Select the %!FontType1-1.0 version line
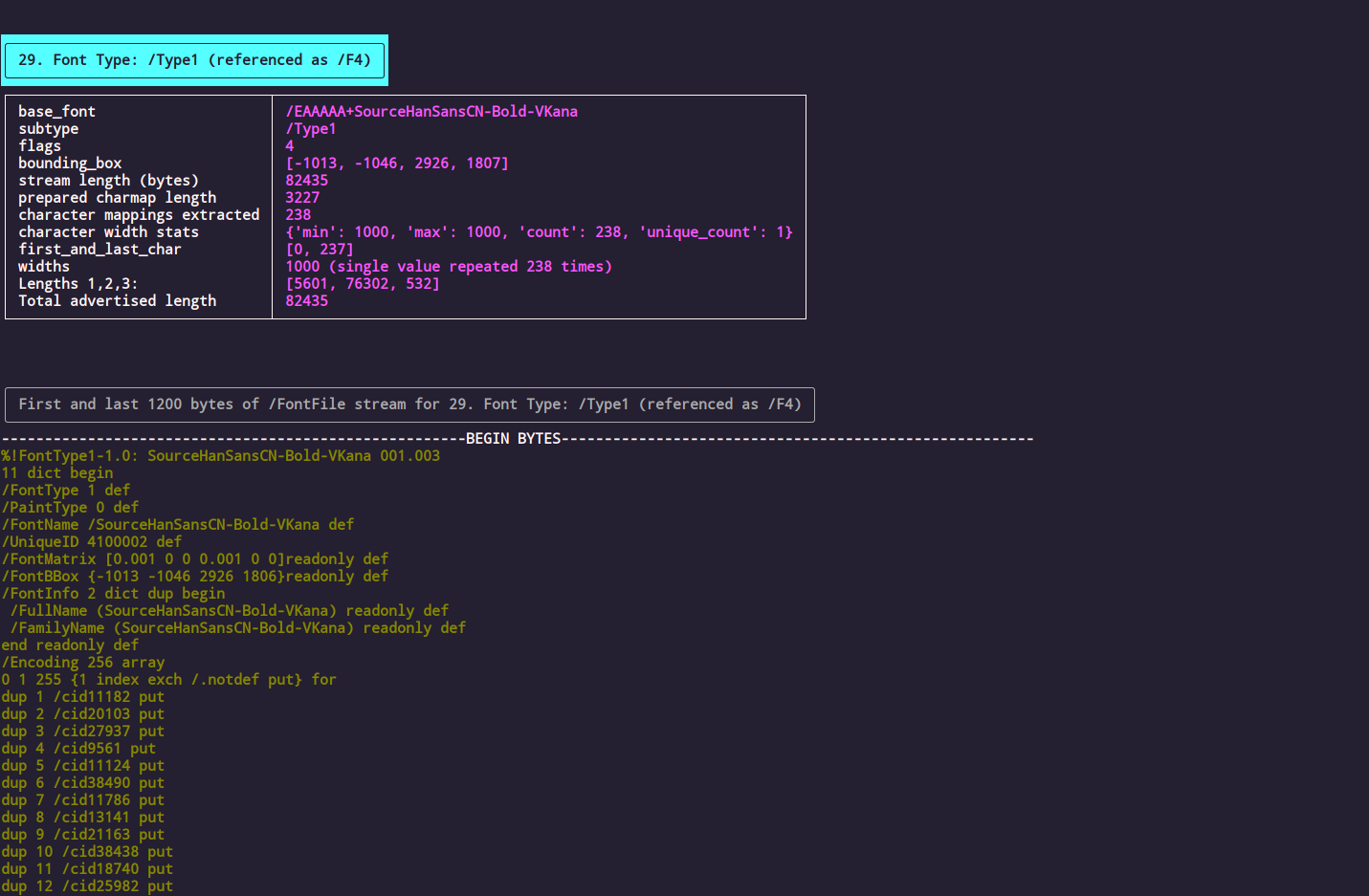This screenshot has width=1369, height=896. (220, 455)
